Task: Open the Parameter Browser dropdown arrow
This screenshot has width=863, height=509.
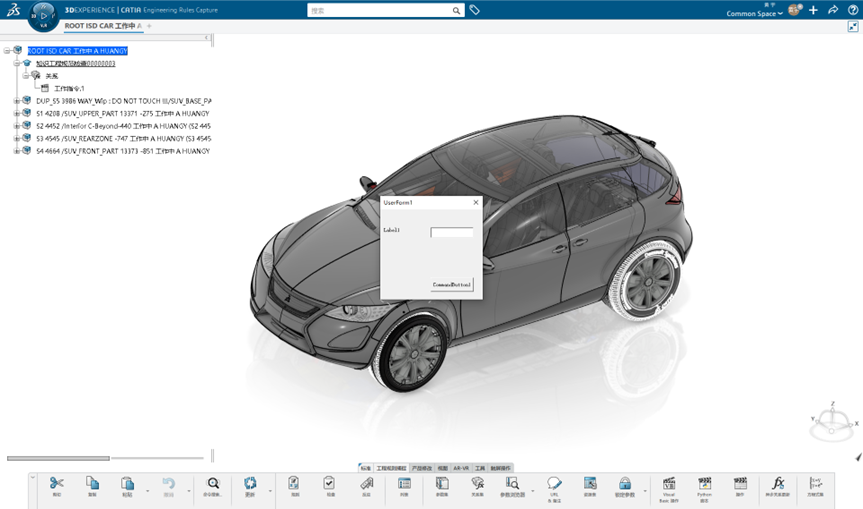Action: point(532,491)
